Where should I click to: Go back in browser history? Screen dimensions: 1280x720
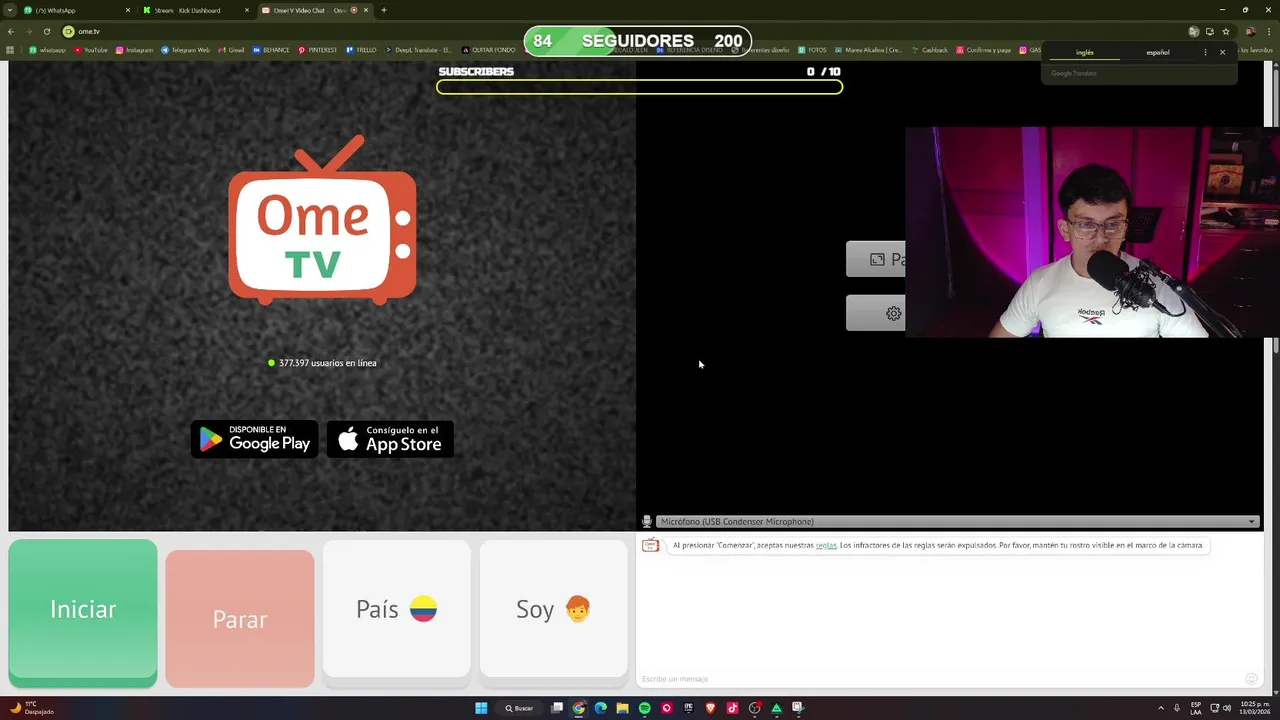tap(11, 31)
